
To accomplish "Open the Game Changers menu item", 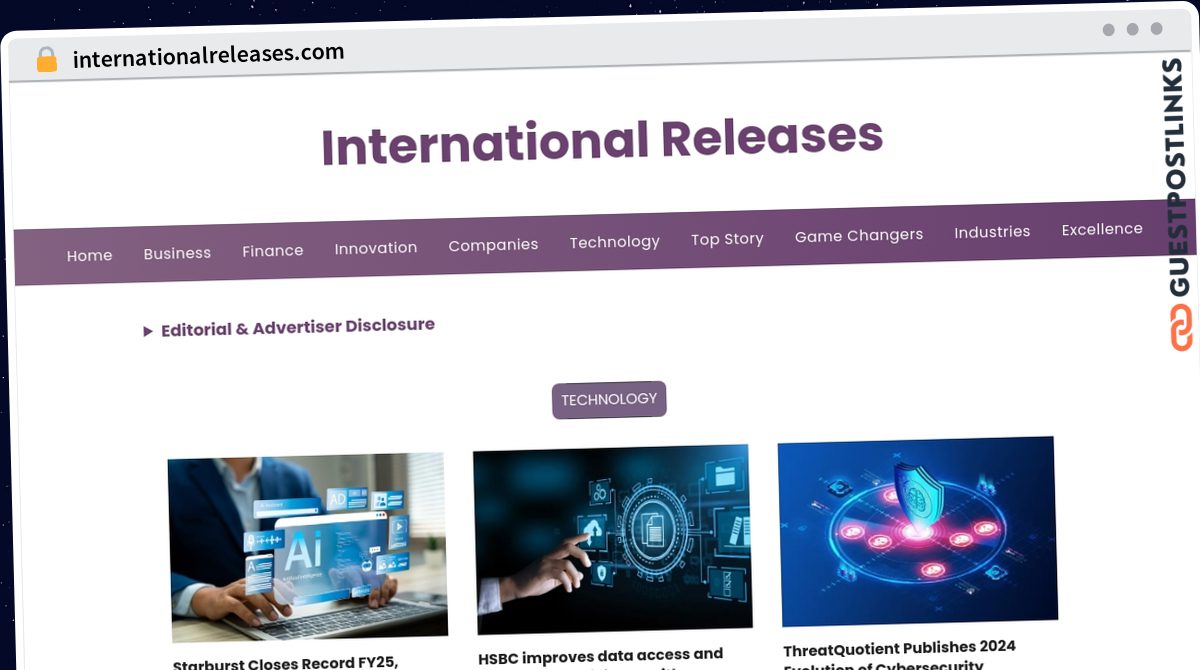I will click(859, 235).
